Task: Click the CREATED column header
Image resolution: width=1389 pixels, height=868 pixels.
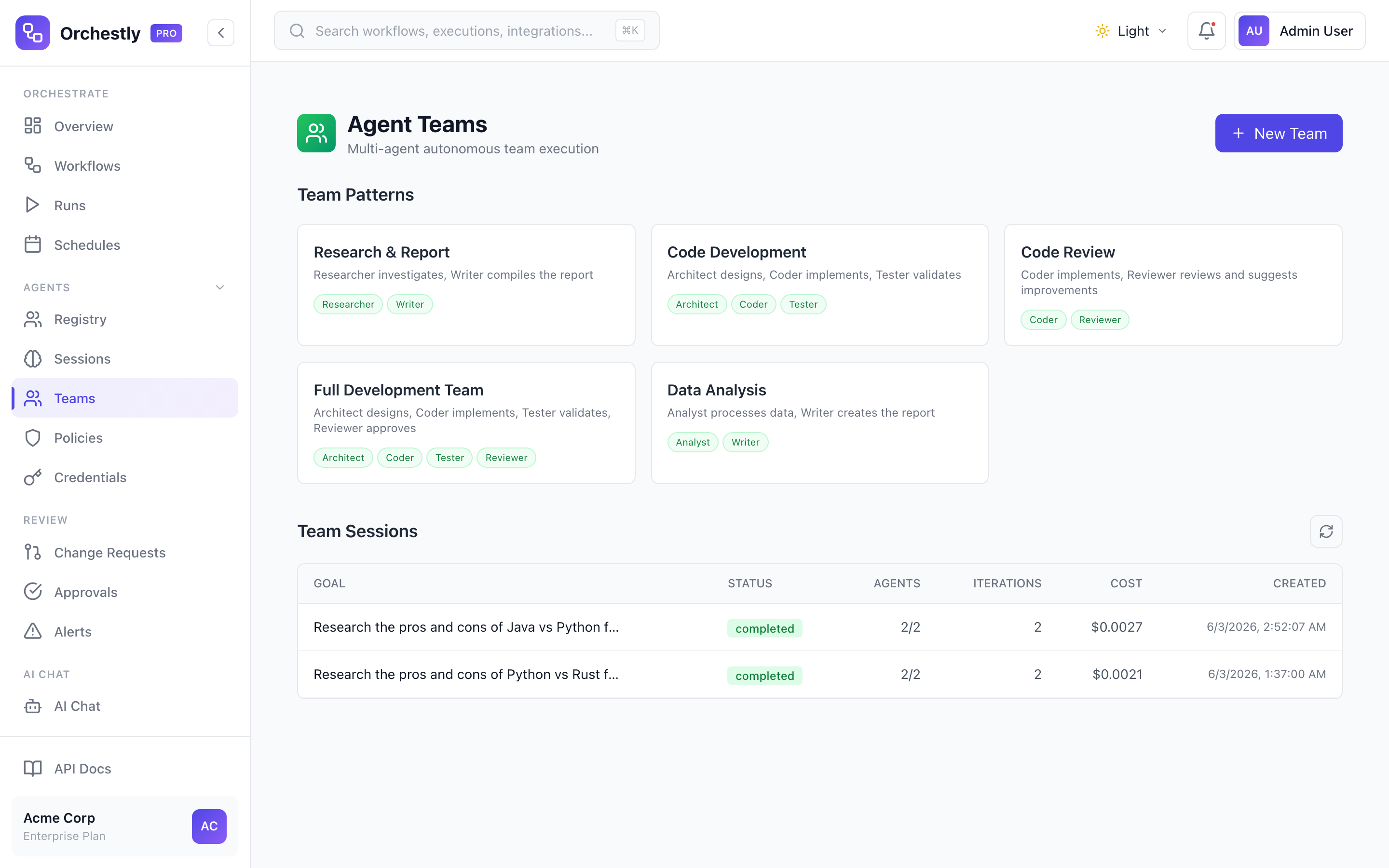Action: (1299, 583)
